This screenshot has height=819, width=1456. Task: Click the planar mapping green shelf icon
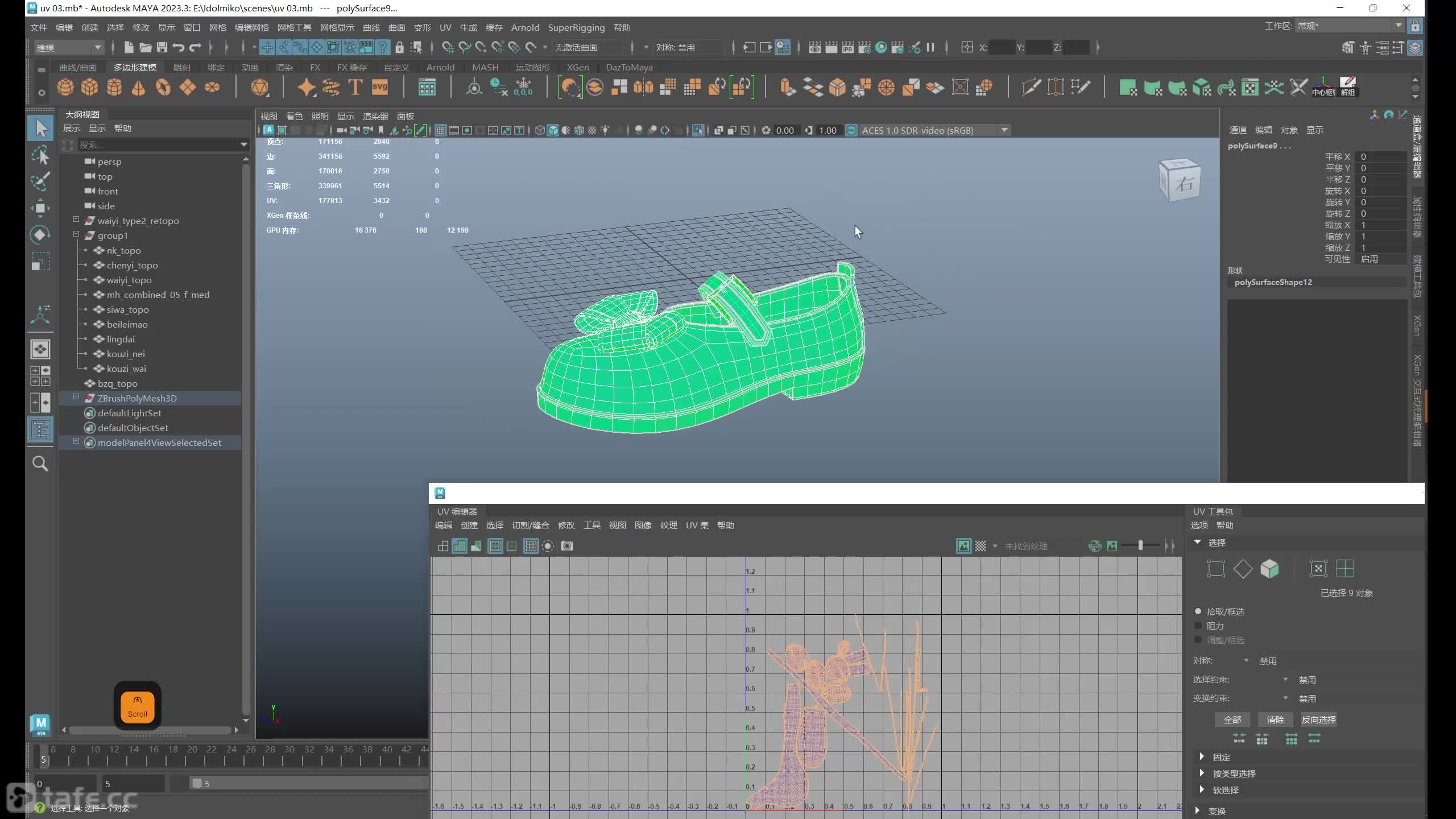1128,88
